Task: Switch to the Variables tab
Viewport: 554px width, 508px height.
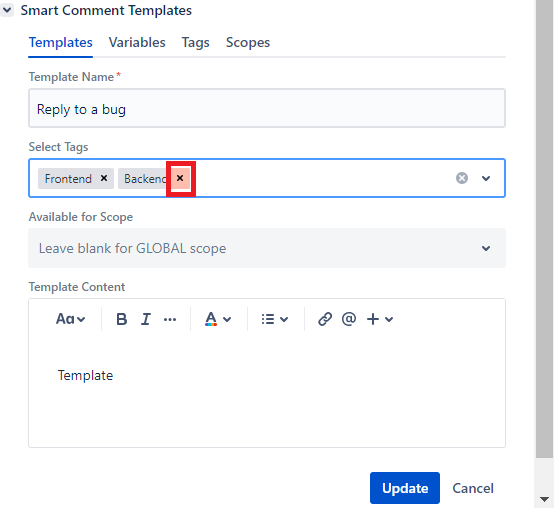Action: [x=137, y=42]
